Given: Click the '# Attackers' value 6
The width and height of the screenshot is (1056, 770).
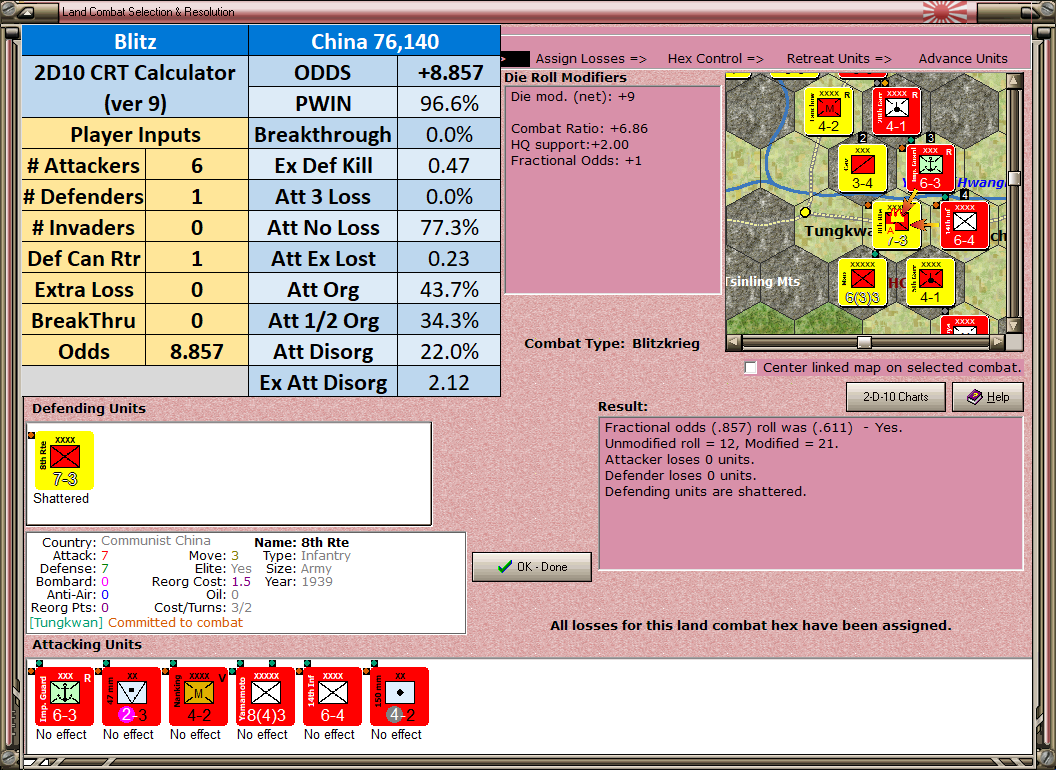Looking at the screenshot, I should pyautogui.click(x=197, y=166).
